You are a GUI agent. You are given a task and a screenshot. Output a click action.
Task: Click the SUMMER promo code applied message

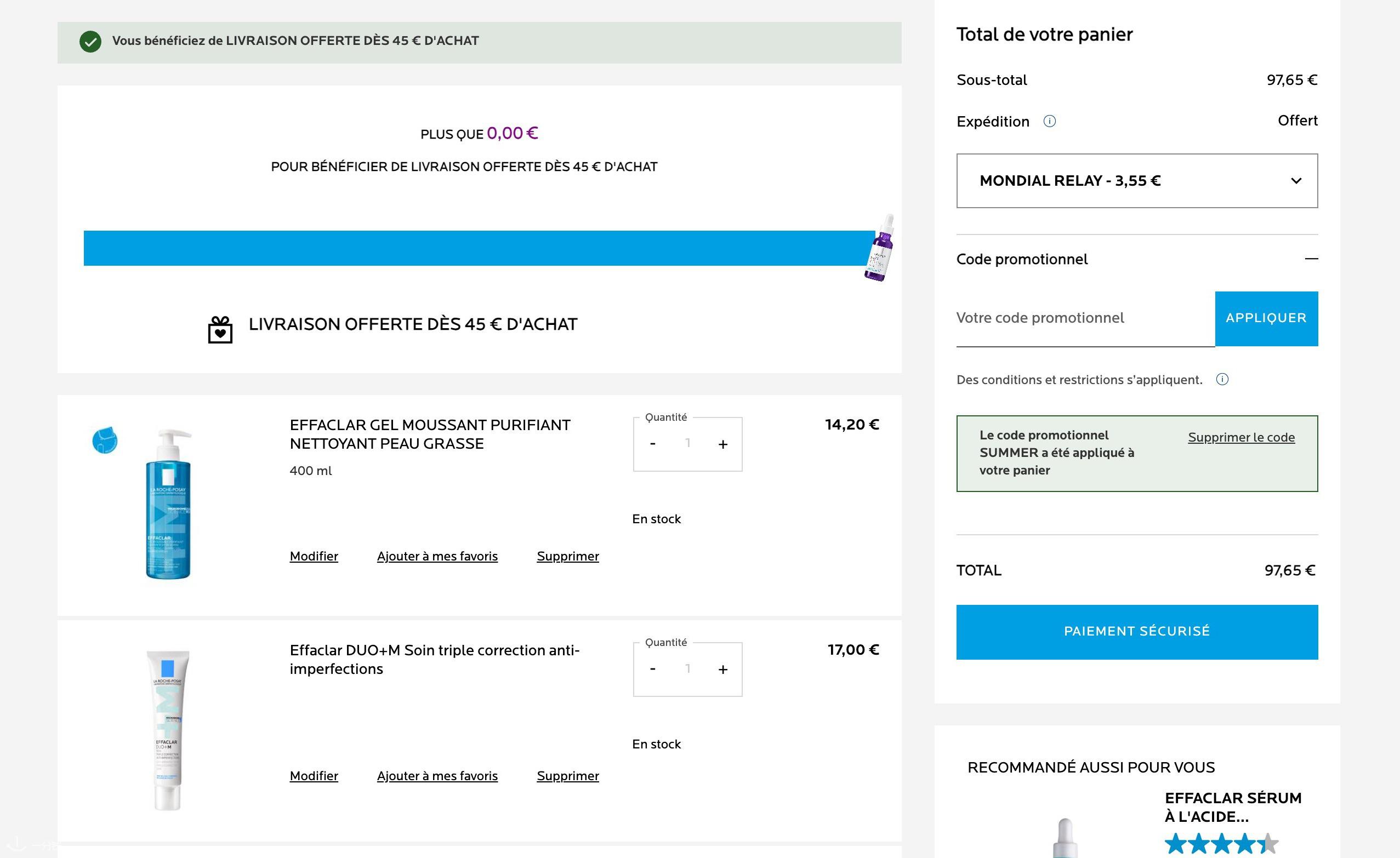1057,453
